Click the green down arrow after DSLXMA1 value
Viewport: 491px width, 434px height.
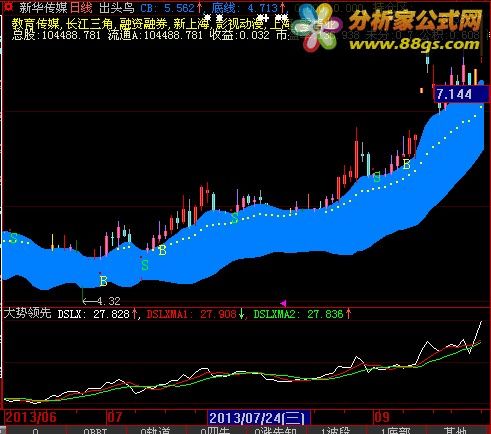click(241, 314)
